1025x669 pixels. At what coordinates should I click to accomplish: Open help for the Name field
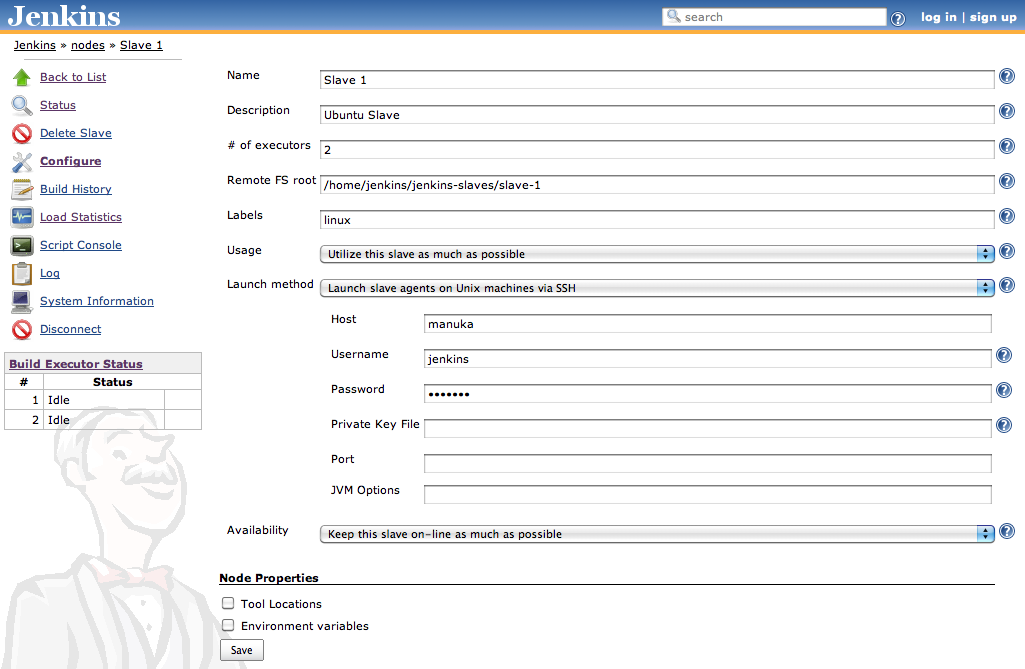pyautogui.click(x=1007, y=76)
